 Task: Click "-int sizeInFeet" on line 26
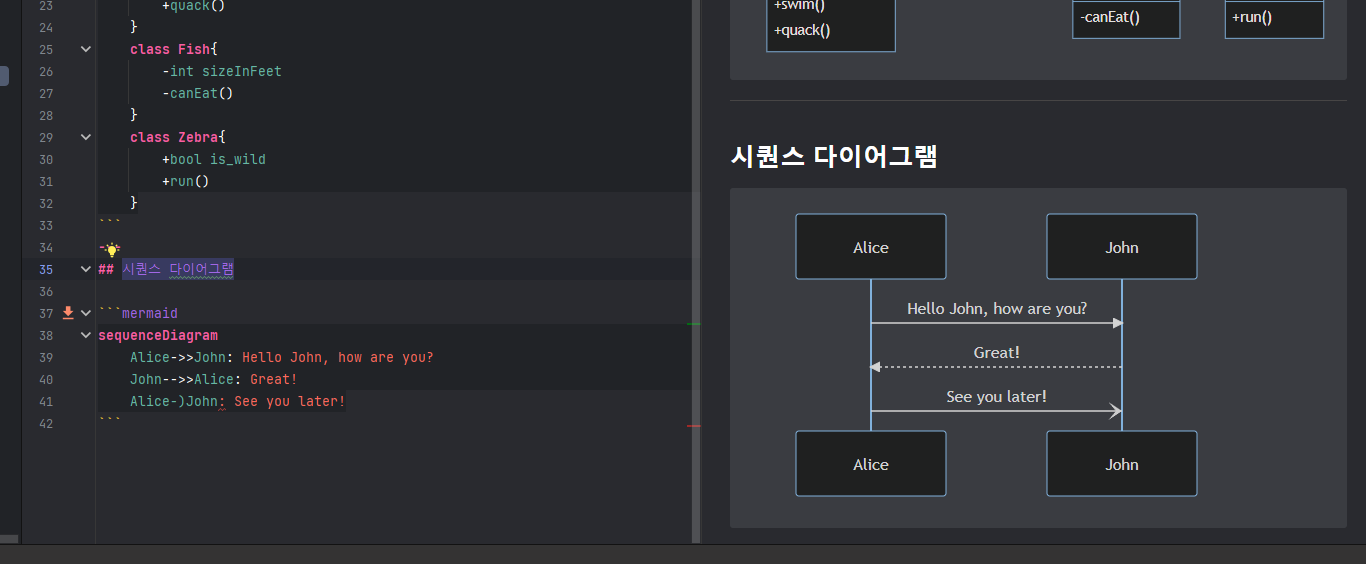tap(222, 71)
